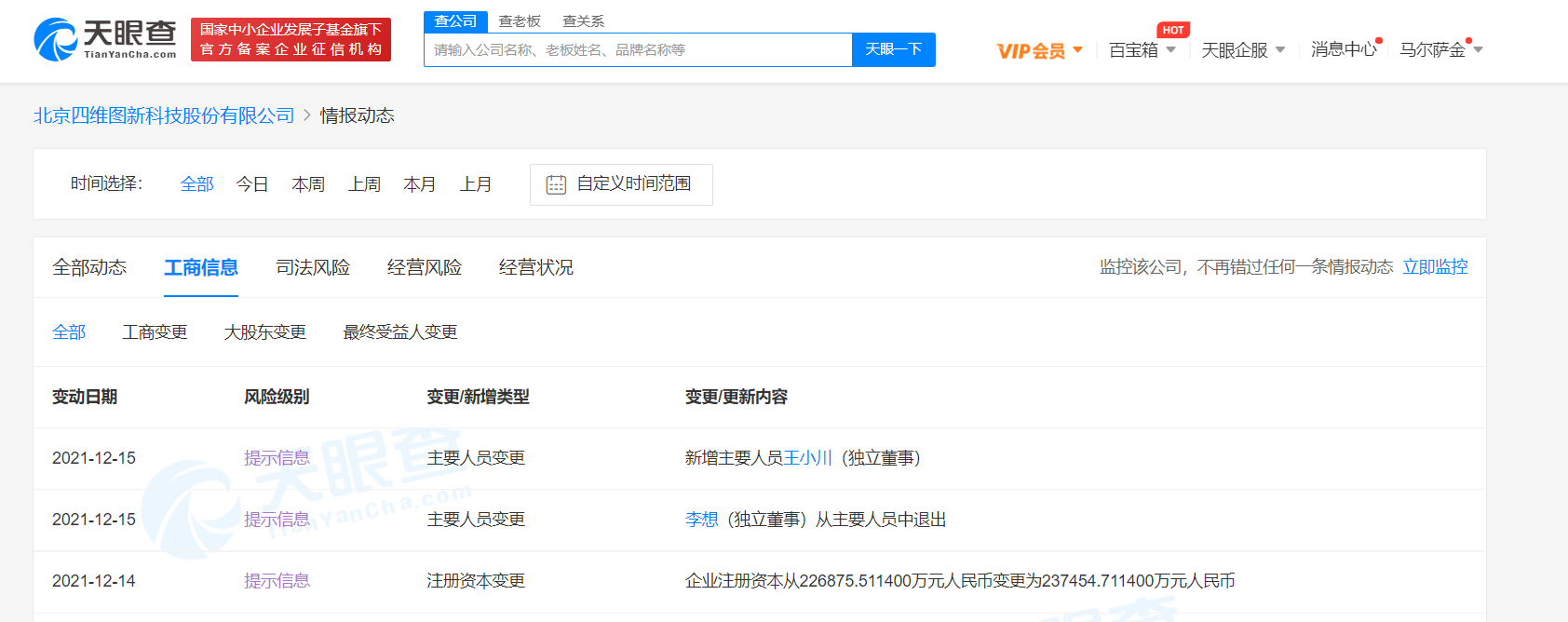1568x622 pixels.
Task: Click the breadcrumb arrow before 情报动态
Action: click(307, 115)
